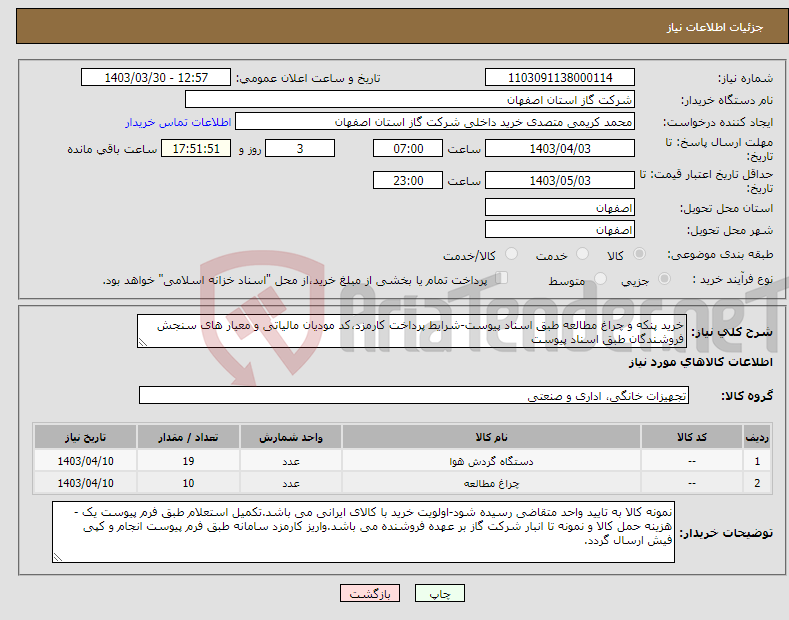The image size is (789, 620).
Task: Click the response deadline date 1403/04/03
Action: [x=560, y=148]
